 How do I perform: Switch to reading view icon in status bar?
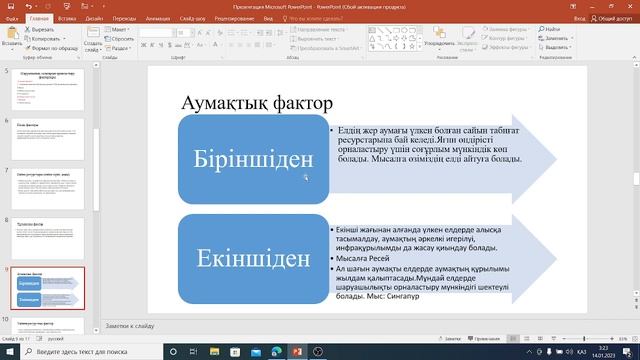point(540,339)
